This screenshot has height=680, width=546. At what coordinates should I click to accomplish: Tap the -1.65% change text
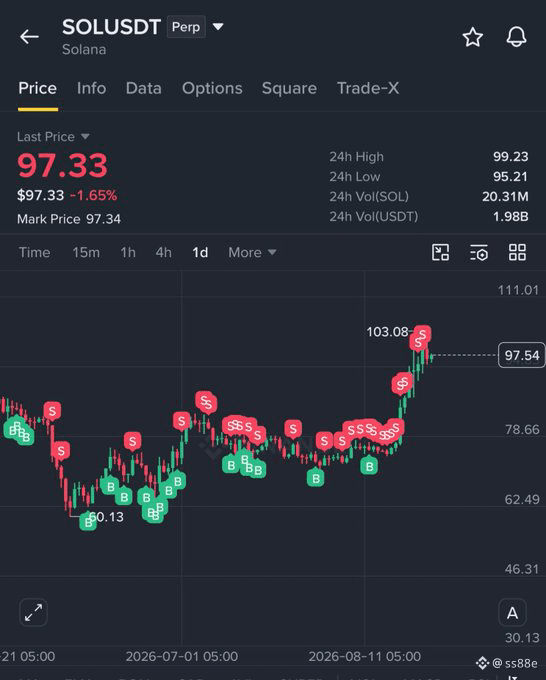tap(93, 195)
